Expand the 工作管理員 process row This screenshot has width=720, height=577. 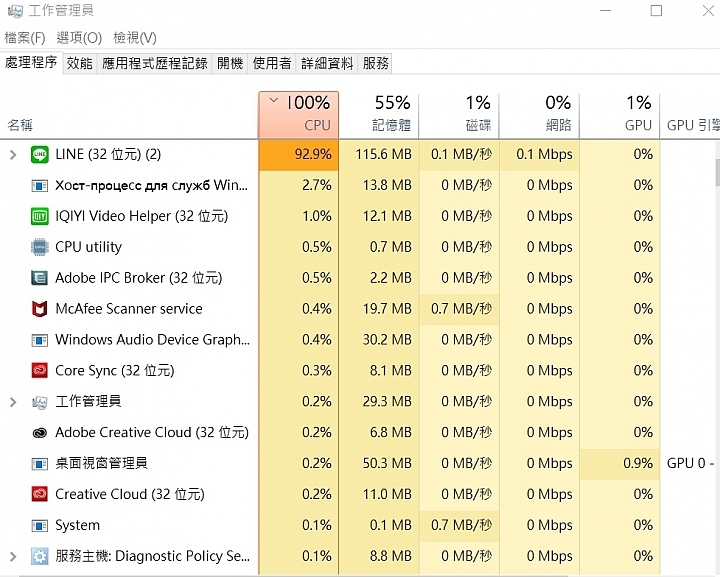click(x=13, y=402)
